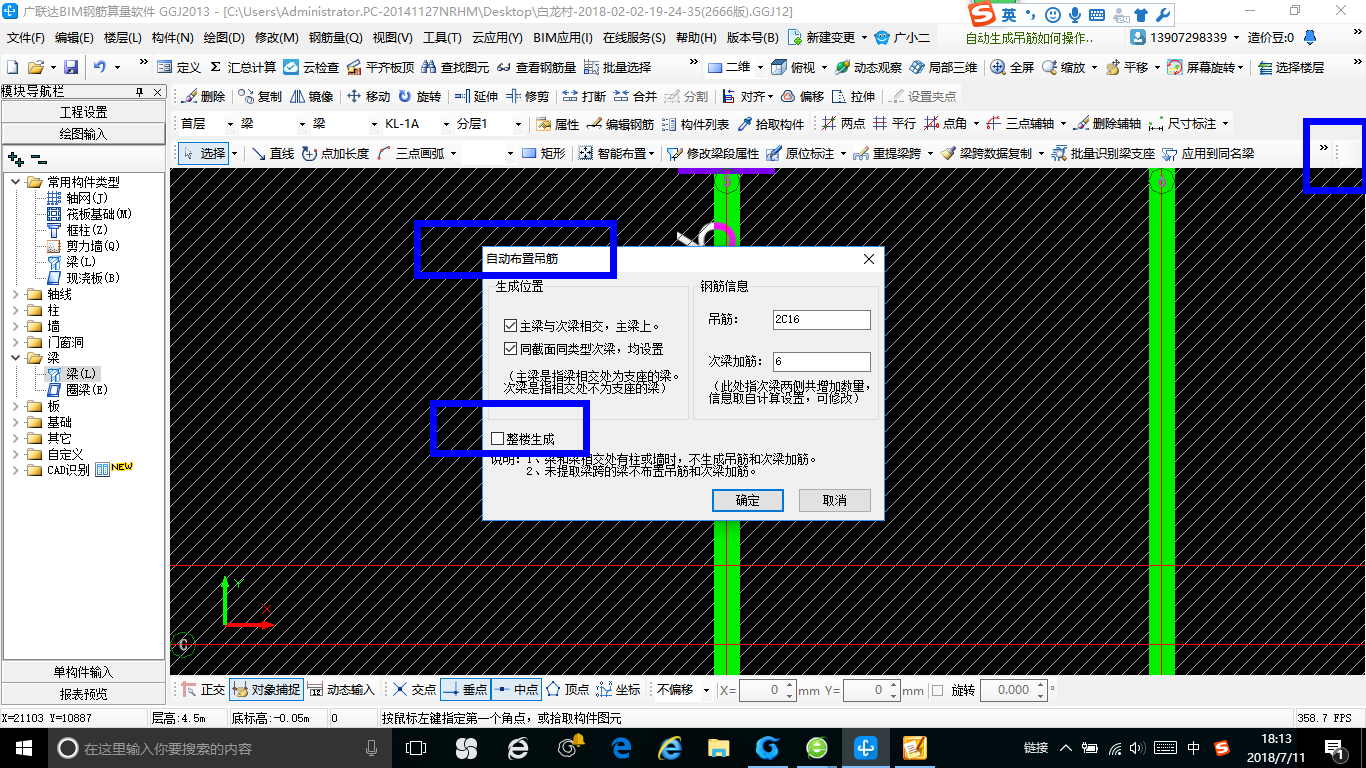Image resolution: width=1366 pixels, height=768 pixels.
Task: Open the 首层 floor dropdown
Action: point(229,124)
